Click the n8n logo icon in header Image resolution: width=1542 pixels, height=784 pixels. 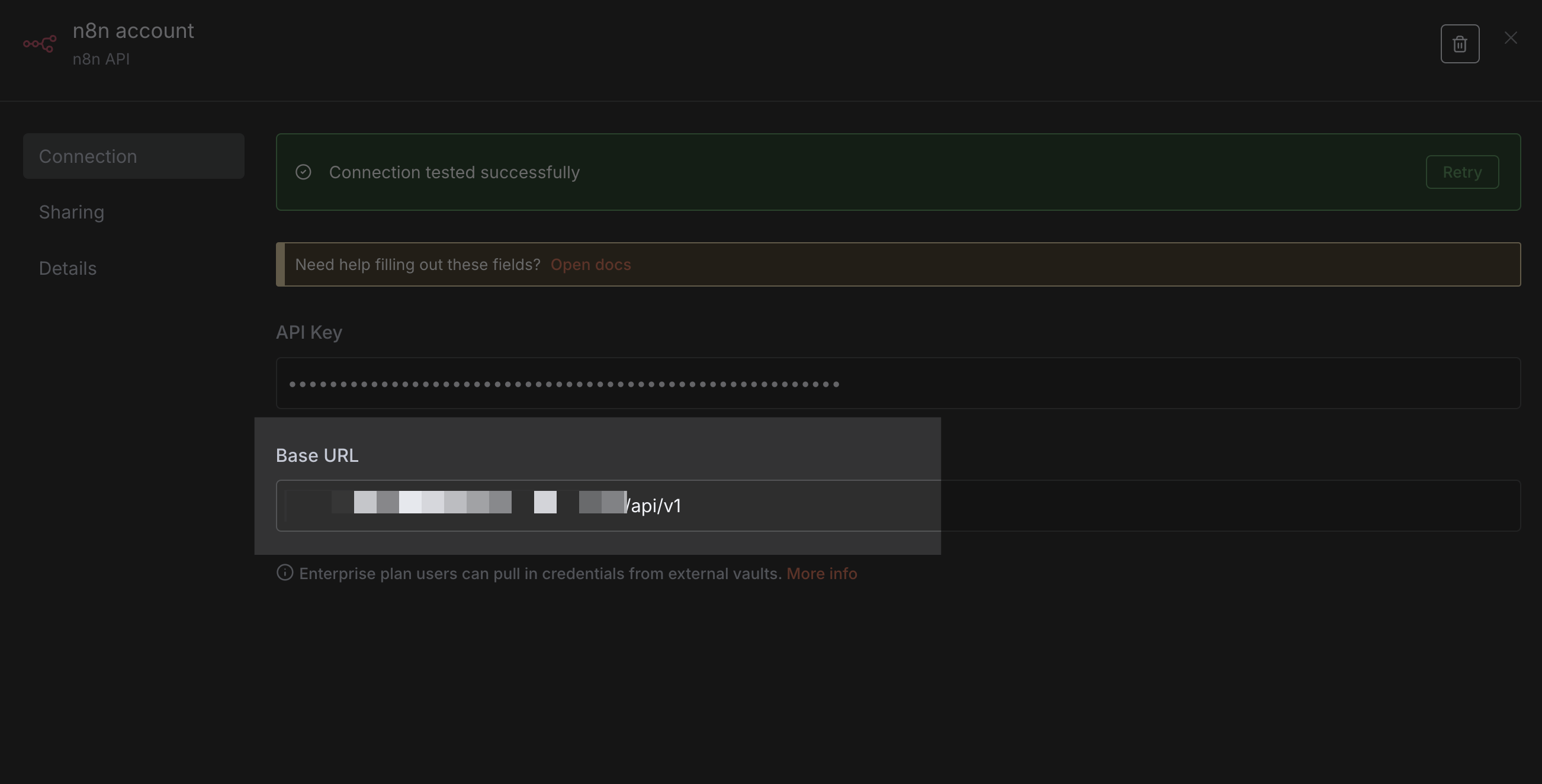40,44
